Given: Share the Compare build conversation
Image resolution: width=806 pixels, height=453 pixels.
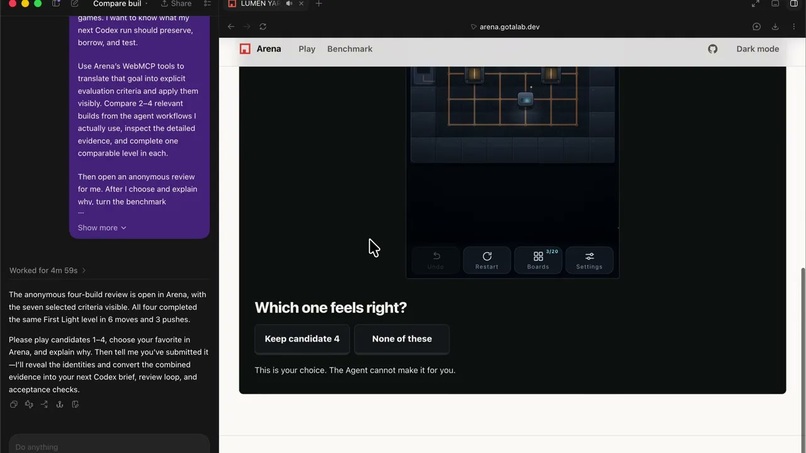Looking at the screenshot, I should pos(176,4).
